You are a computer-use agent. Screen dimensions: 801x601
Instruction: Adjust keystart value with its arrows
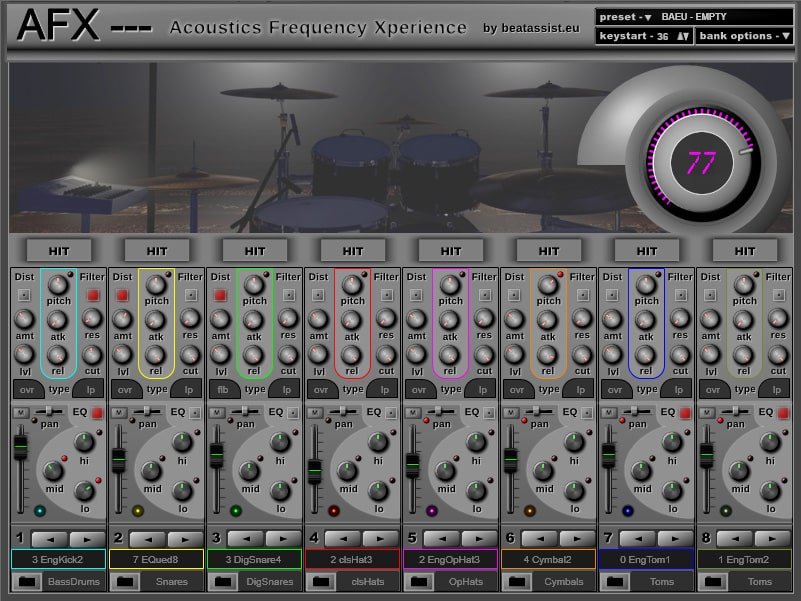coord(683,36)
